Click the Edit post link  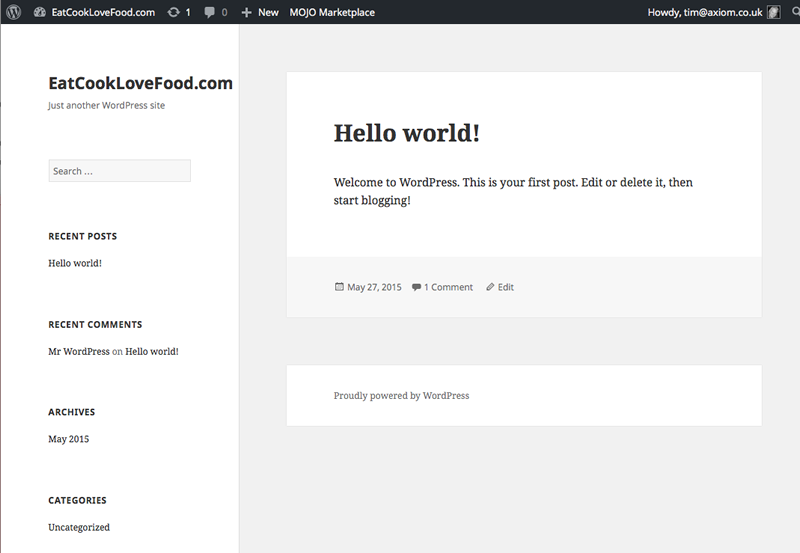(506, 287)
